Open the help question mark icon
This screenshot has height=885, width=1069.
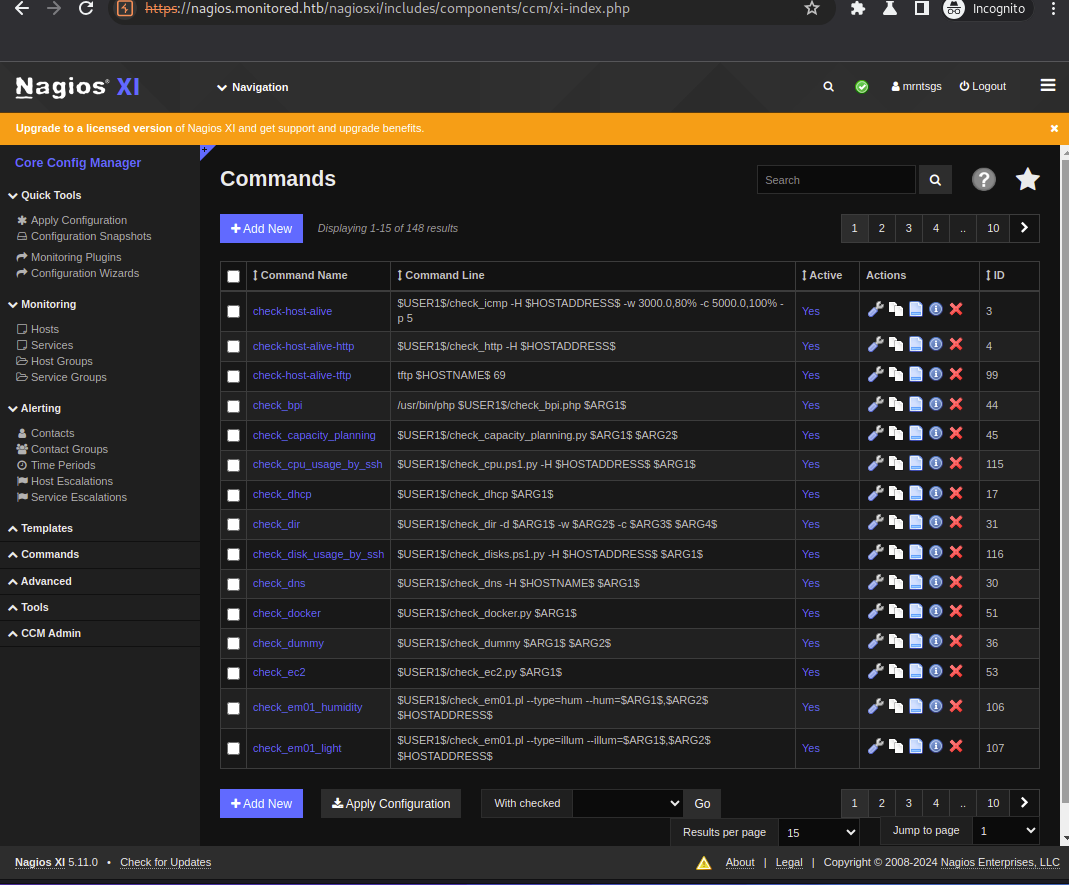(x=984, y=179)
